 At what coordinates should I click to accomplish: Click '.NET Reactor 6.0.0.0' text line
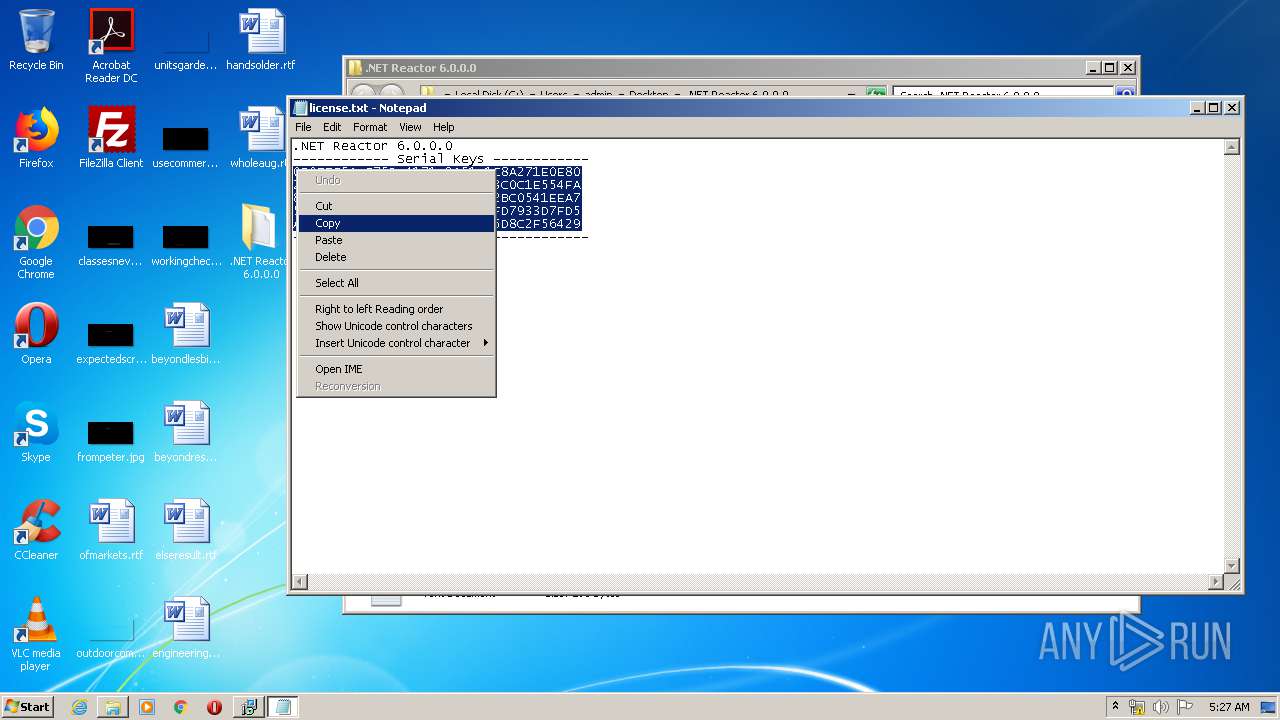373,146
